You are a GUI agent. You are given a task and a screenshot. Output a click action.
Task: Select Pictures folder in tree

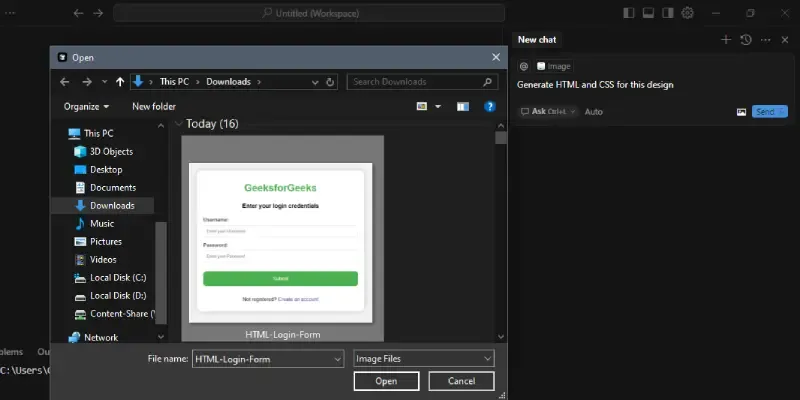point(98,242)
